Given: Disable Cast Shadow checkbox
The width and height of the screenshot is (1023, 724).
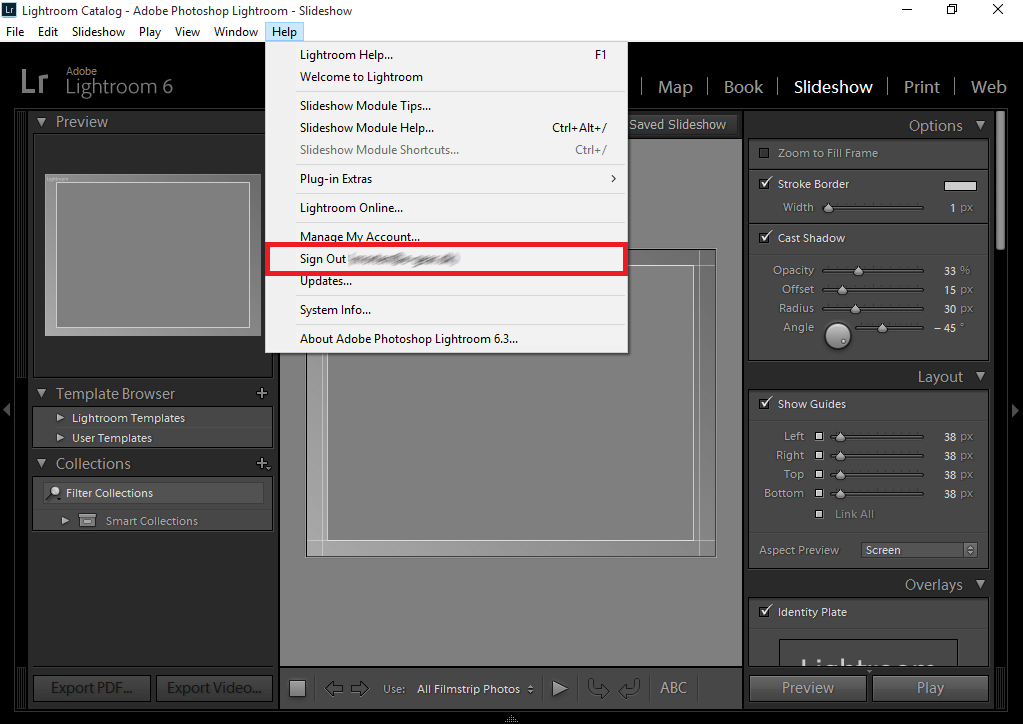Looking at the screenshot, I should point(765,237).
